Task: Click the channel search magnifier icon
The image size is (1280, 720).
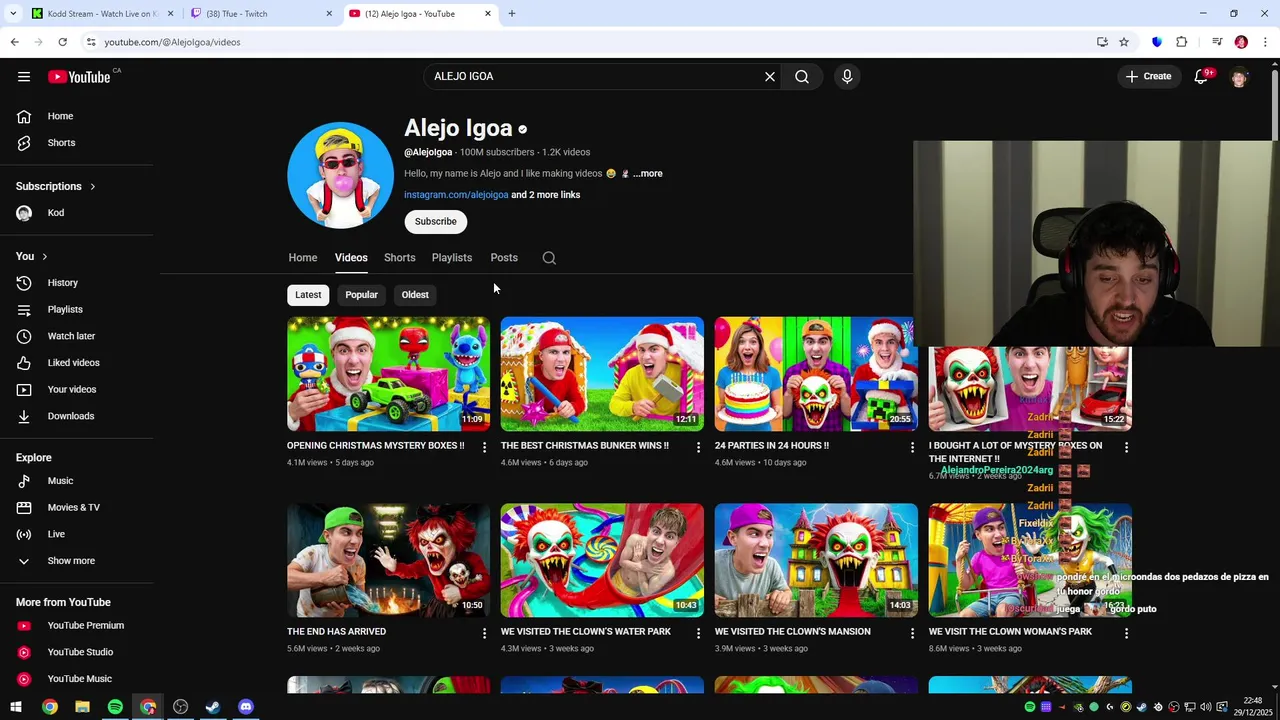Action: click(x=549, y=258)
